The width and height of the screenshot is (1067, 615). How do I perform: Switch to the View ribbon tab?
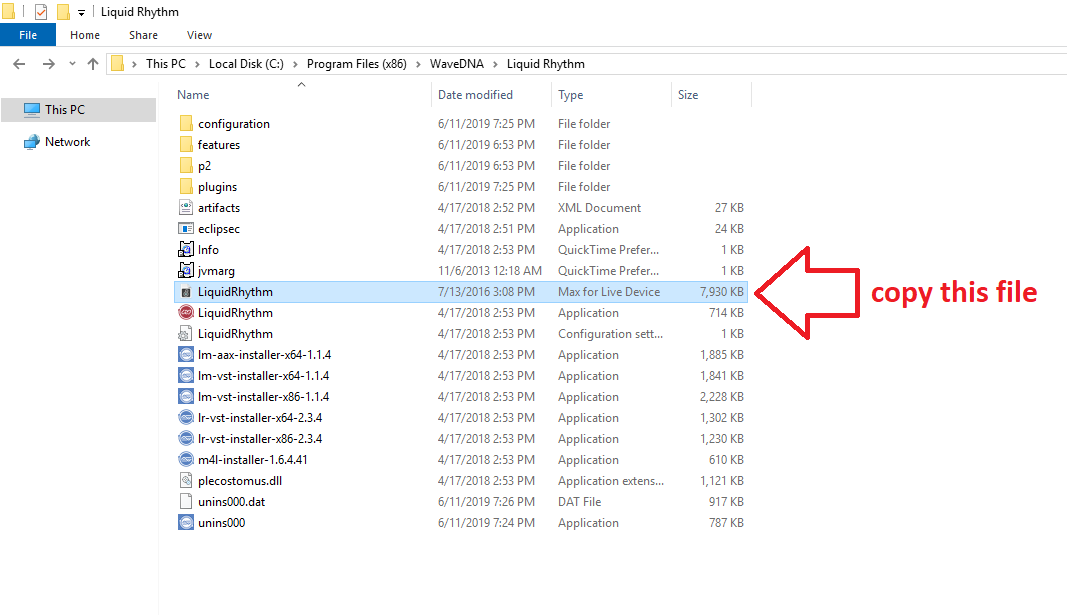point(199,35)
